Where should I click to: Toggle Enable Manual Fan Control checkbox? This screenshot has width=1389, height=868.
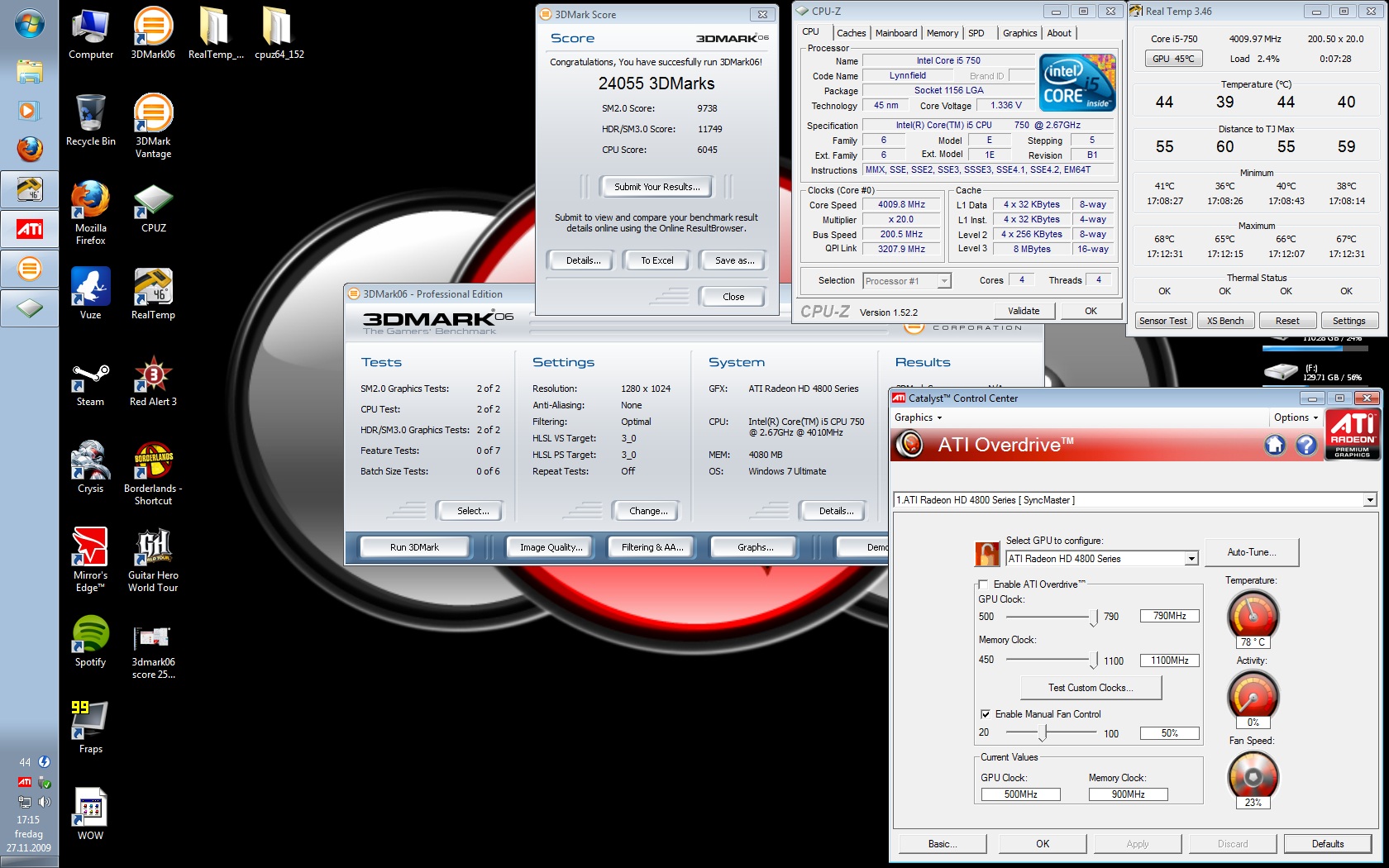click(x=986, y=714)
